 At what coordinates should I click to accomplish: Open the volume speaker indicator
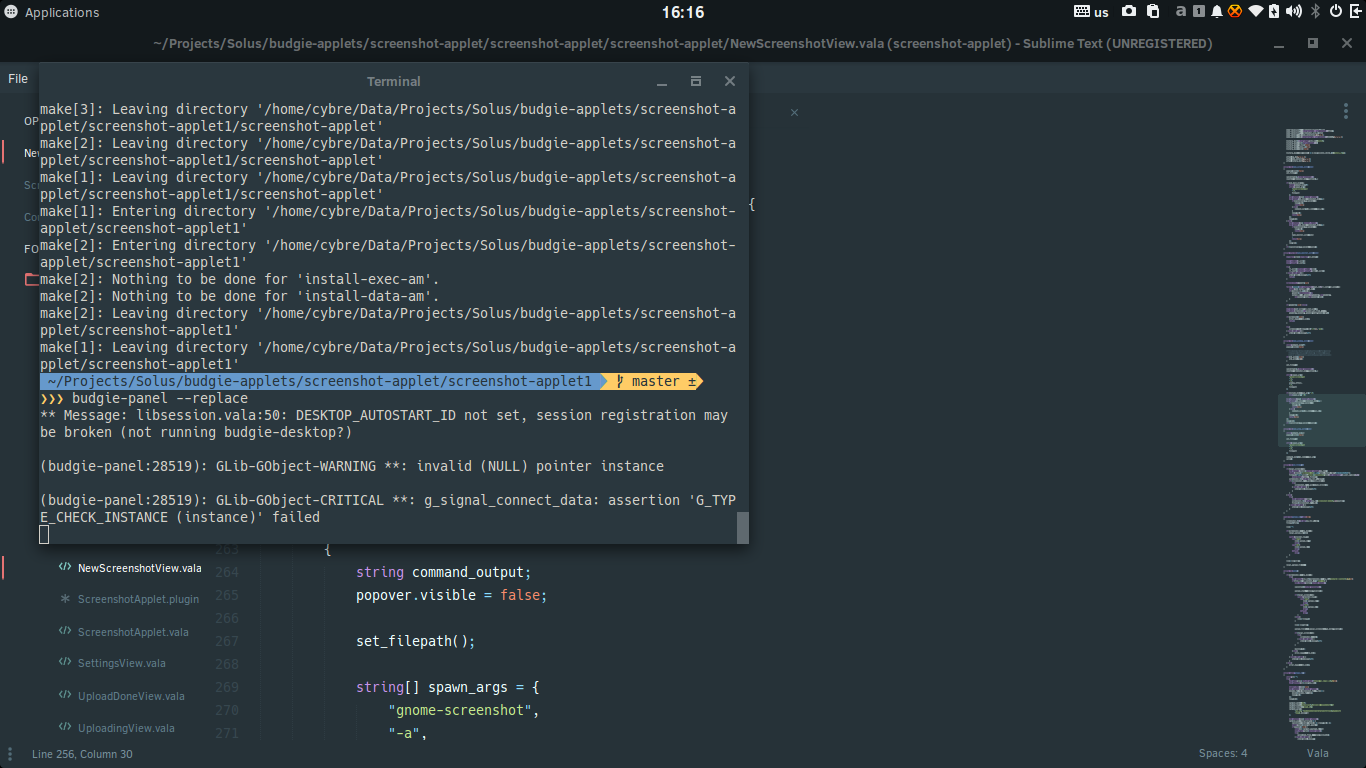[1294, 12]
